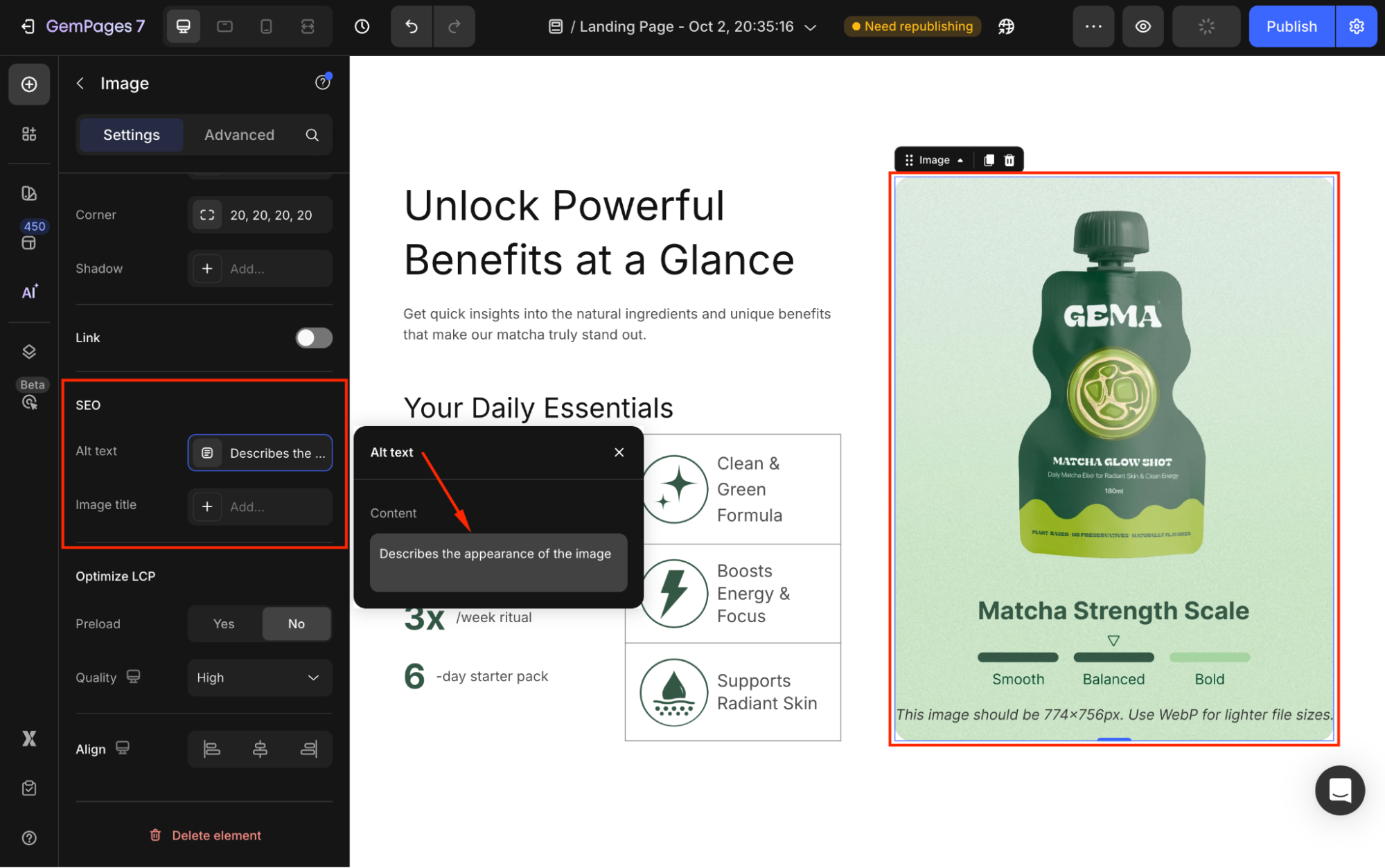
Task: Open the Quality dropdown set to High
Action: tap(259, 677)
